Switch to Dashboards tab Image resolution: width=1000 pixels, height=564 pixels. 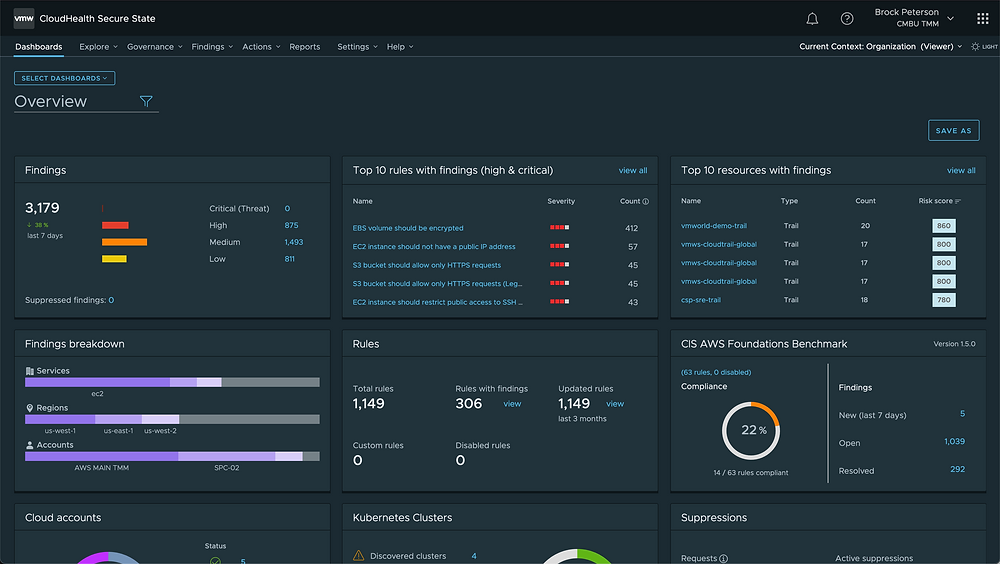tap(39, 47)
